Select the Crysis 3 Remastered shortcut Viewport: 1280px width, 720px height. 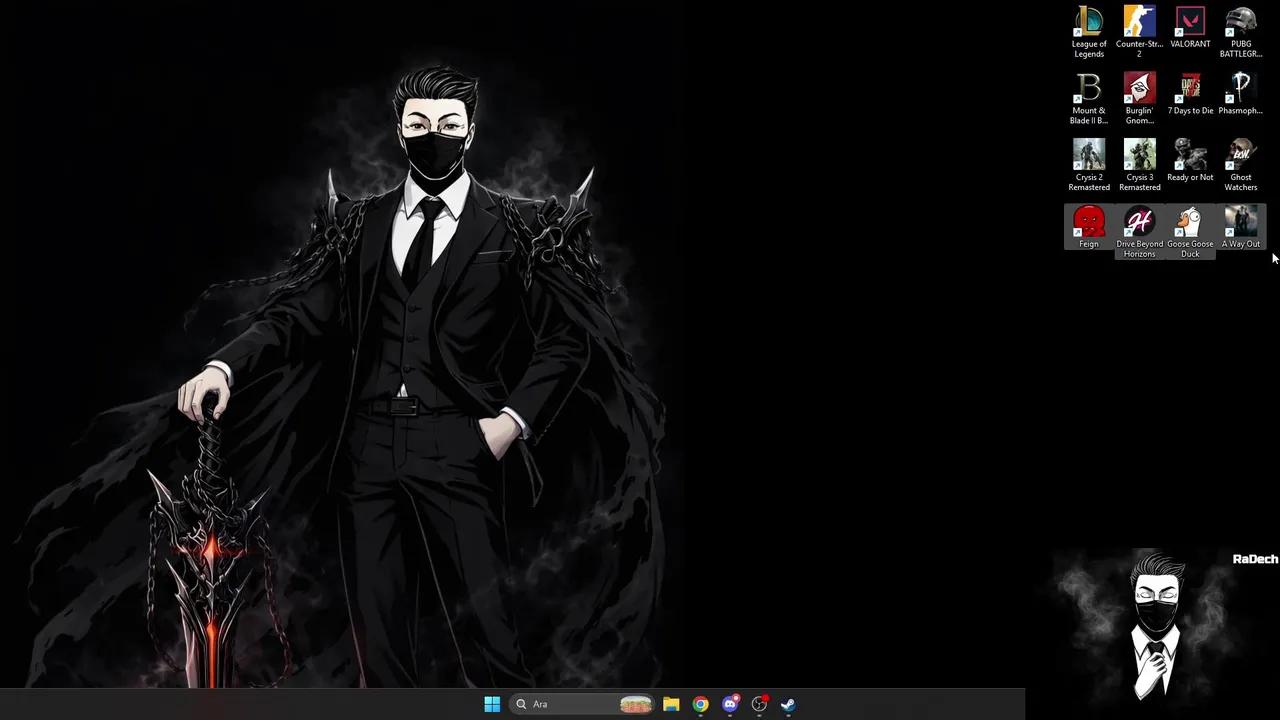pyautogui.click(x=1139, y=166)
